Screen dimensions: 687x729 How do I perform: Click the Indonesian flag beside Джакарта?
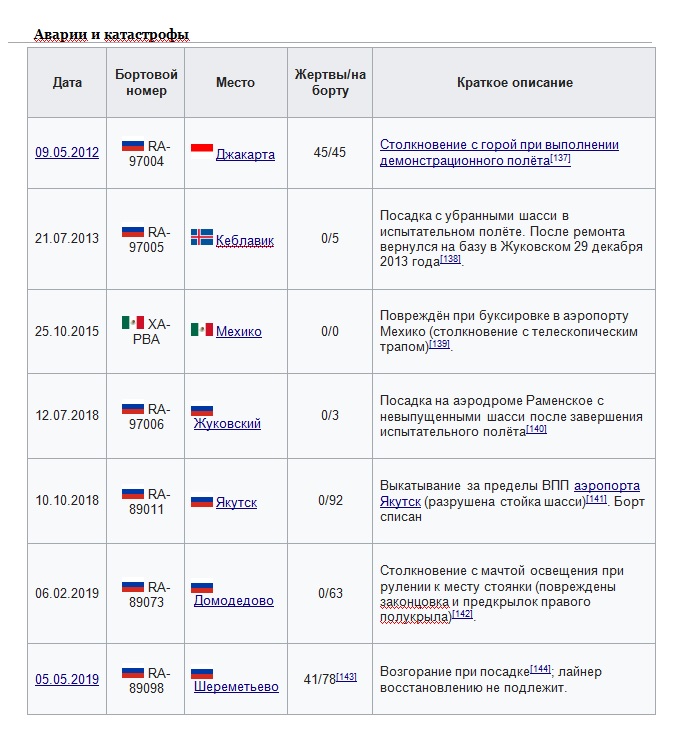click(201, 152)
